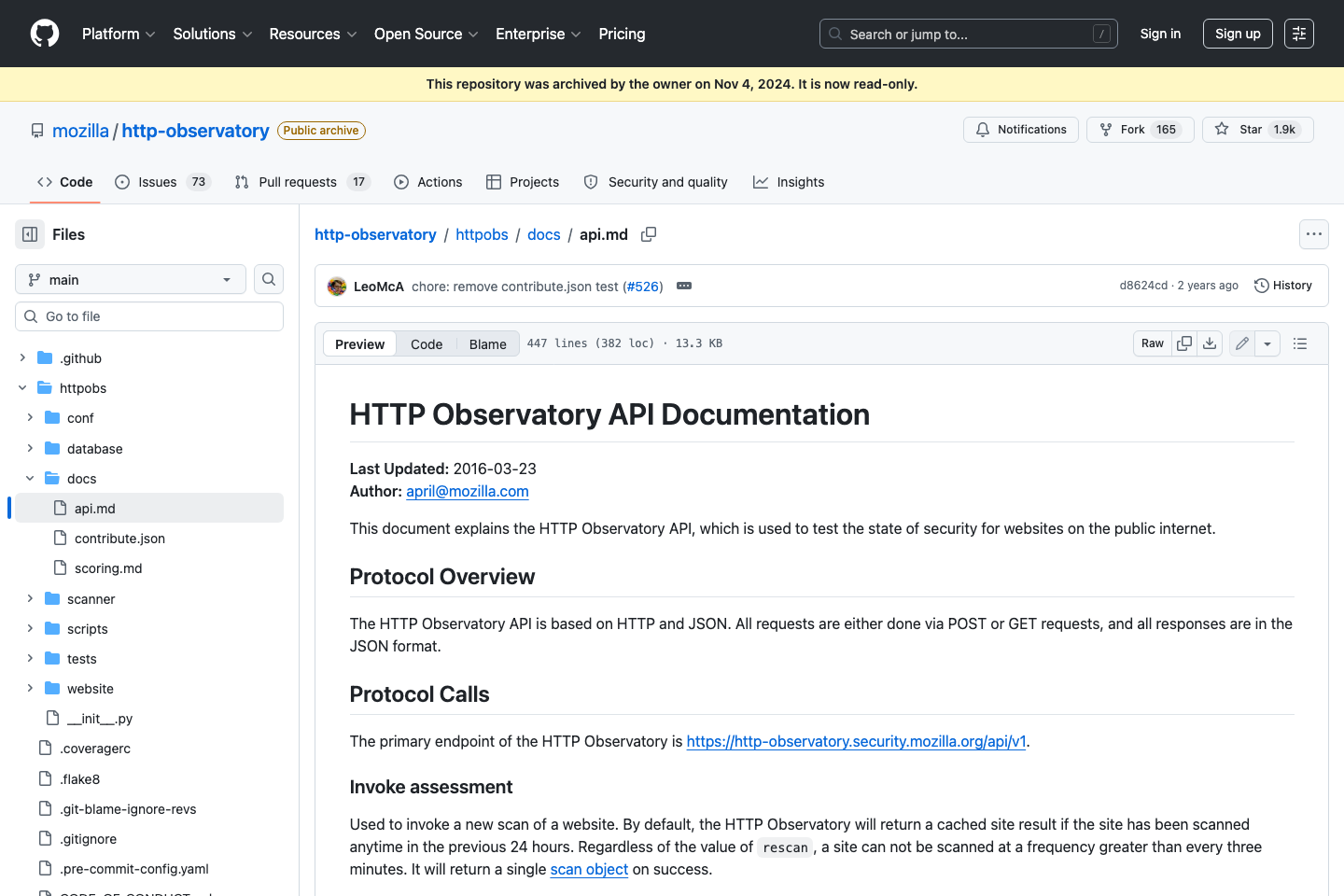Open the more file actions kebab icon
Screen dimensions: 1344x896
pos(1313,234)
